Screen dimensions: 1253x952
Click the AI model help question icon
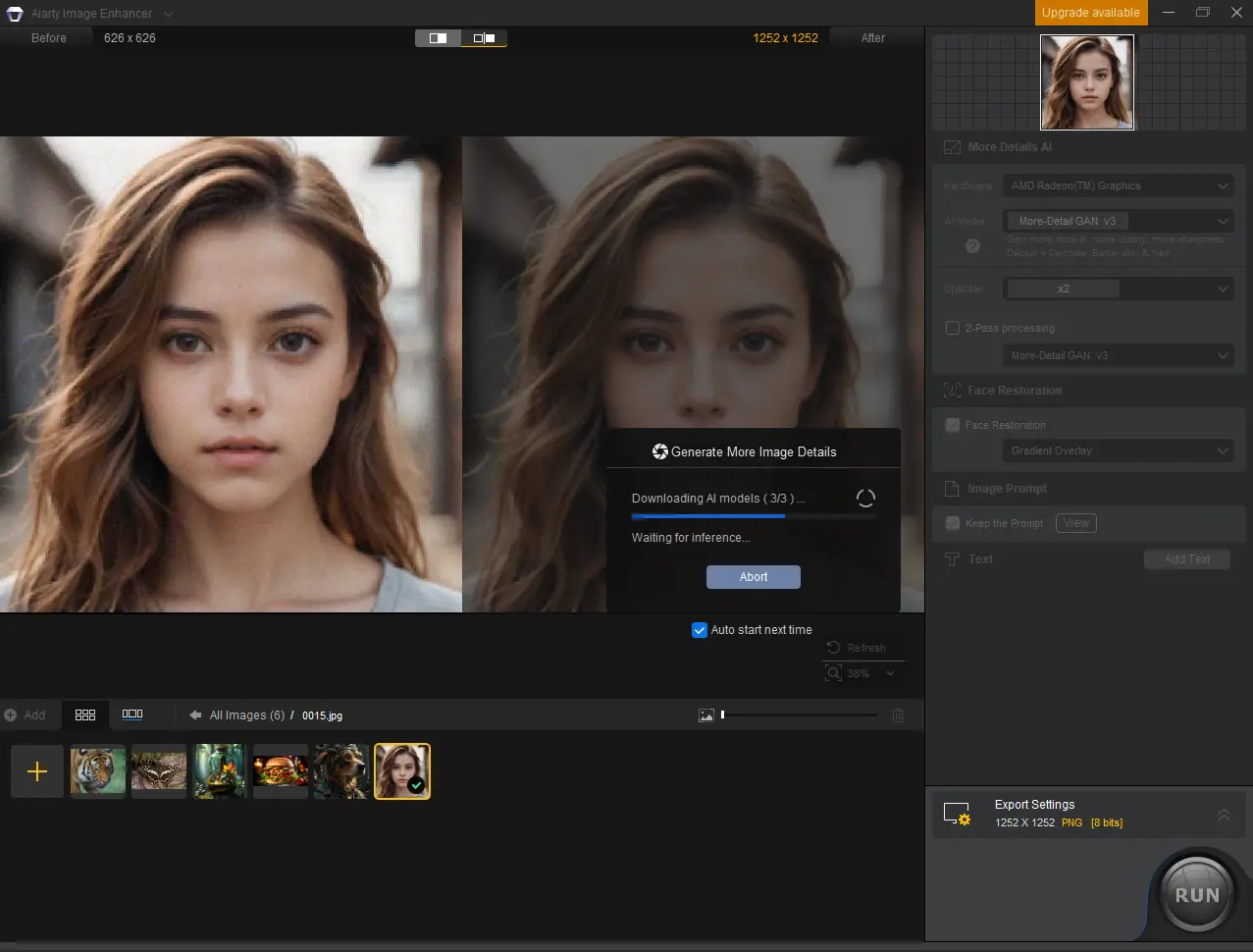point(972,246)
